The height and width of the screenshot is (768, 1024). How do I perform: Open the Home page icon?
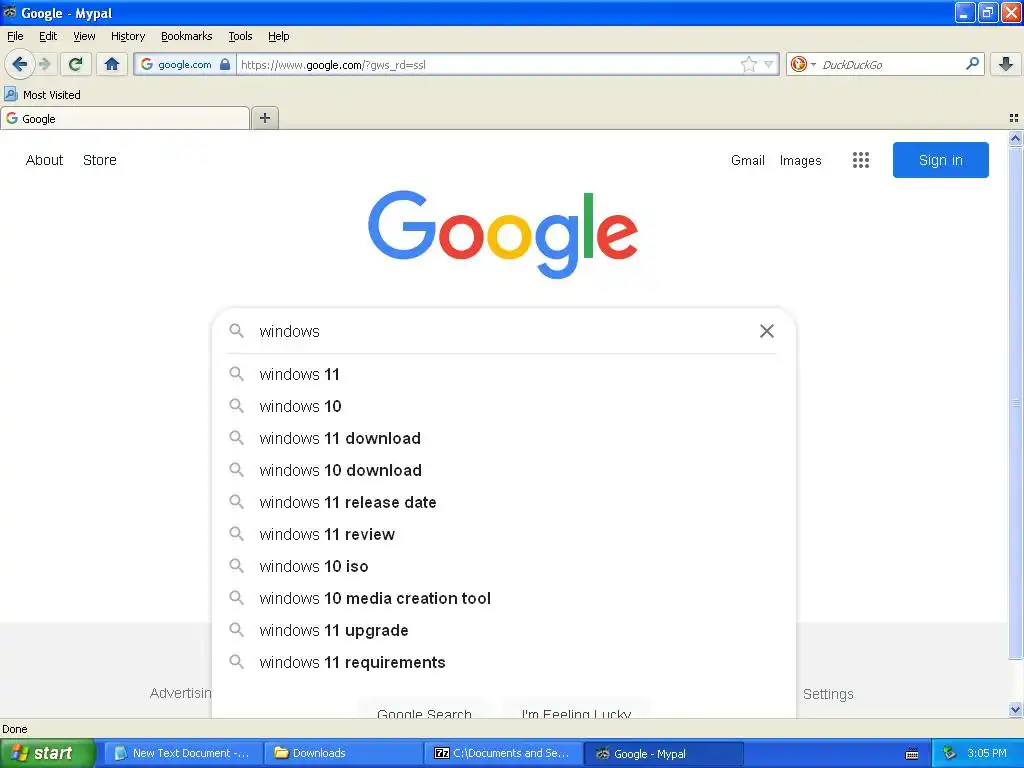pos(112,64)
